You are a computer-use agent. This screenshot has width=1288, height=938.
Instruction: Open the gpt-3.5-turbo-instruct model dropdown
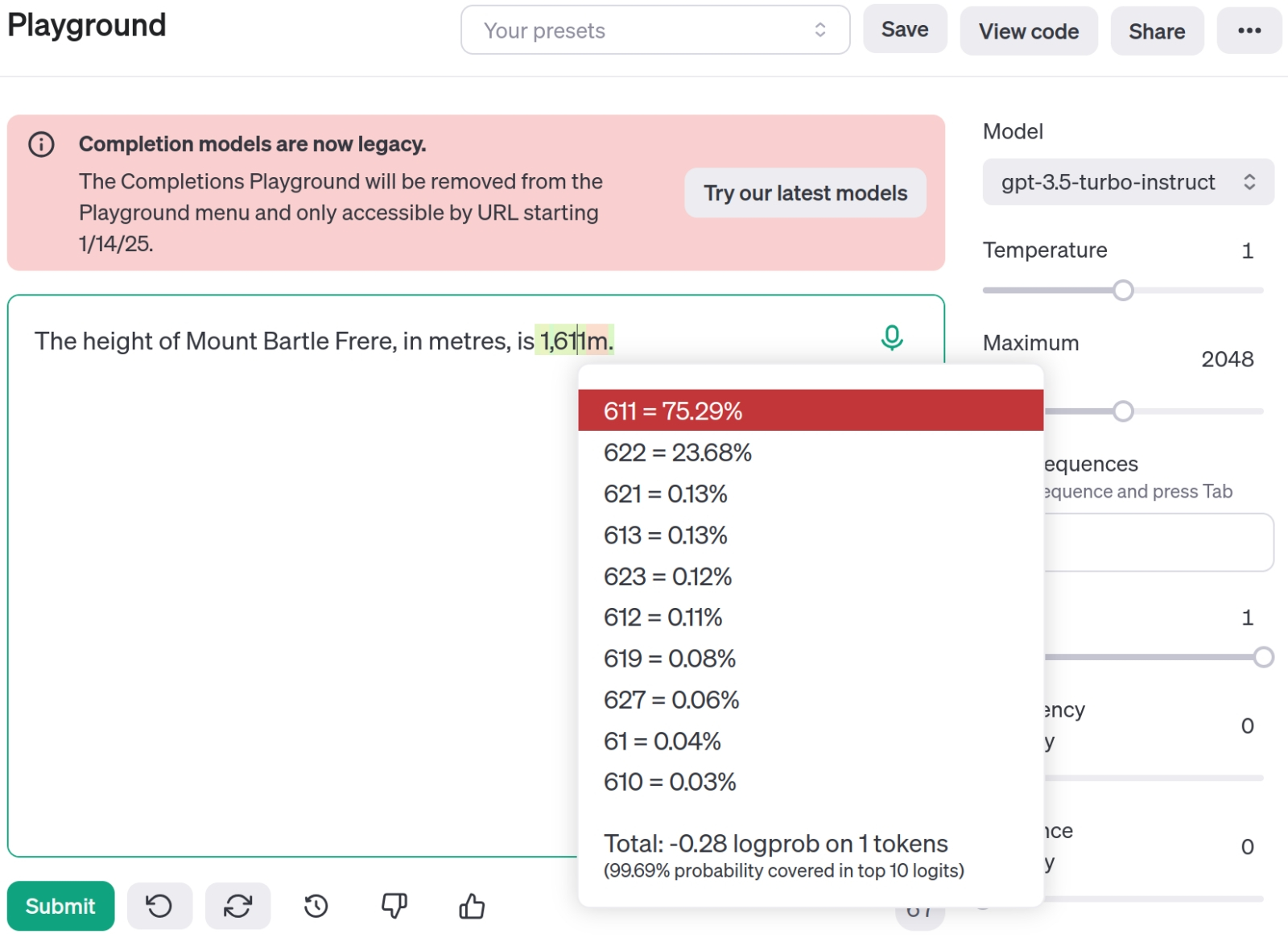[x=1127, y=182]
